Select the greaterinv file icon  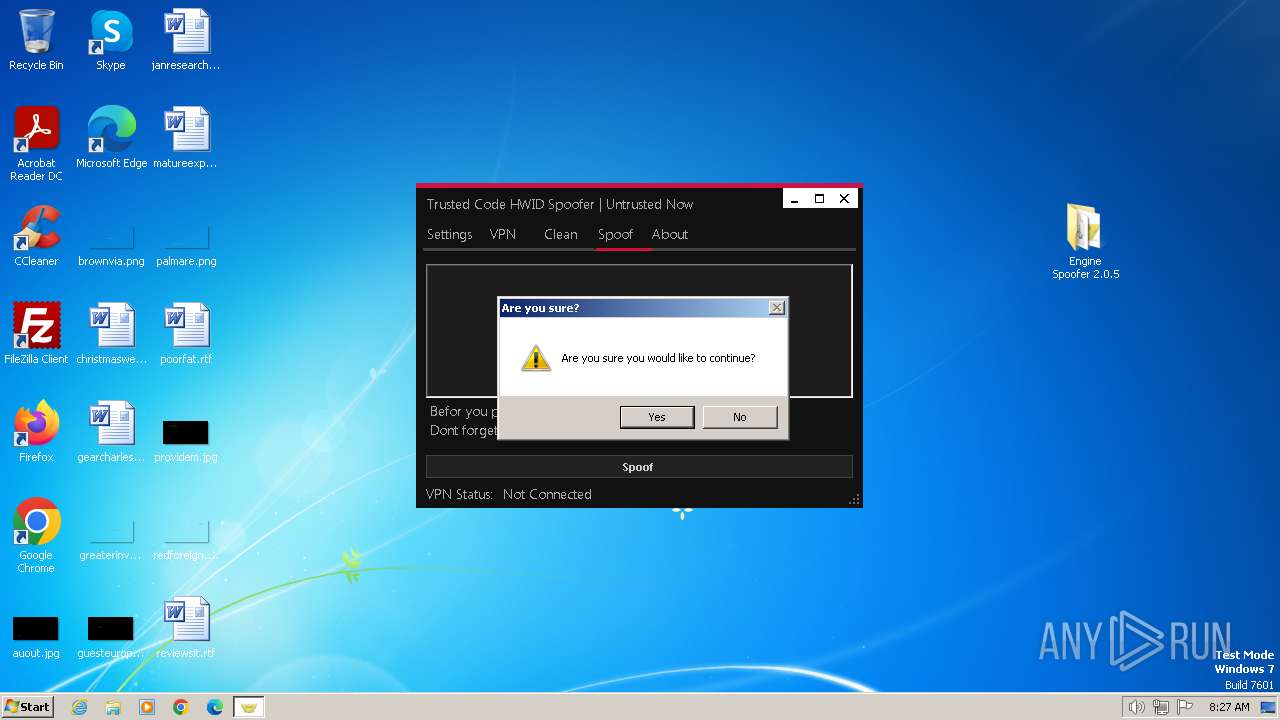[x=111, y=541]
